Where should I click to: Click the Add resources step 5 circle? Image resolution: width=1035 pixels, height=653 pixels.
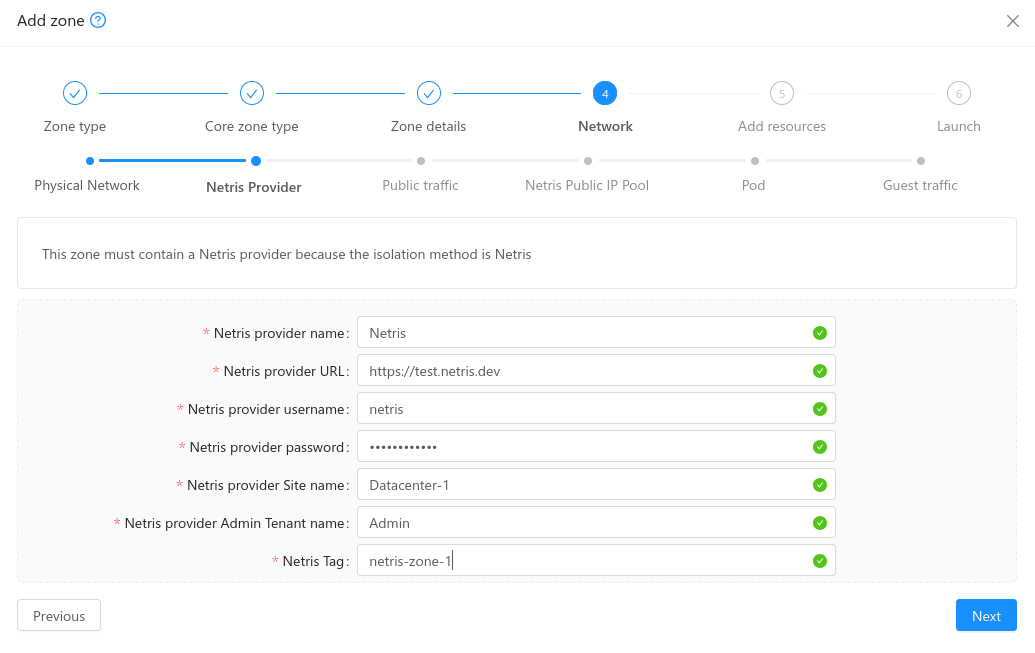point(782,92)
